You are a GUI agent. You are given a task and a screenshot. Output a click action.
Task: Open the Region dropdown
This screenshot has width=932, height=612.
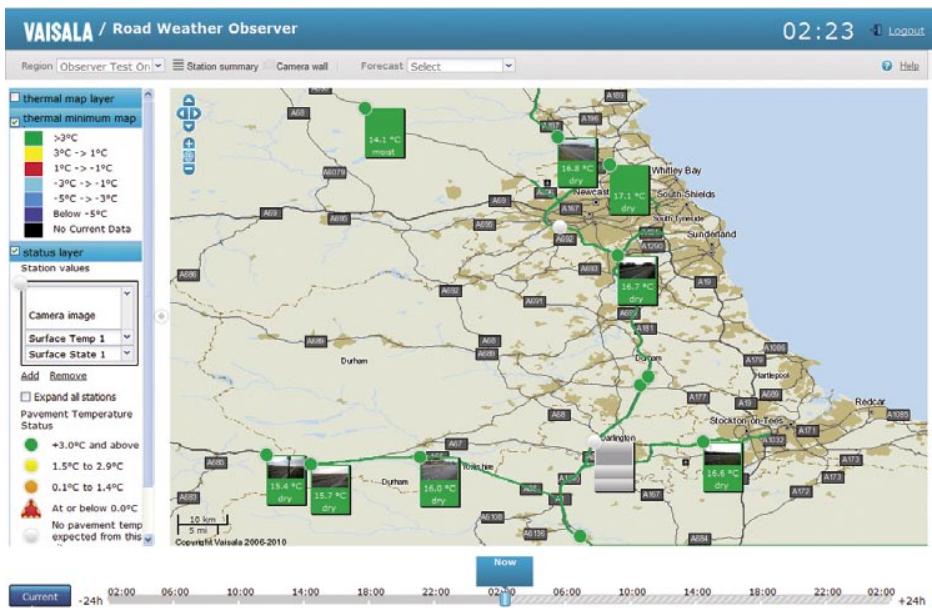tap(157, 66)
